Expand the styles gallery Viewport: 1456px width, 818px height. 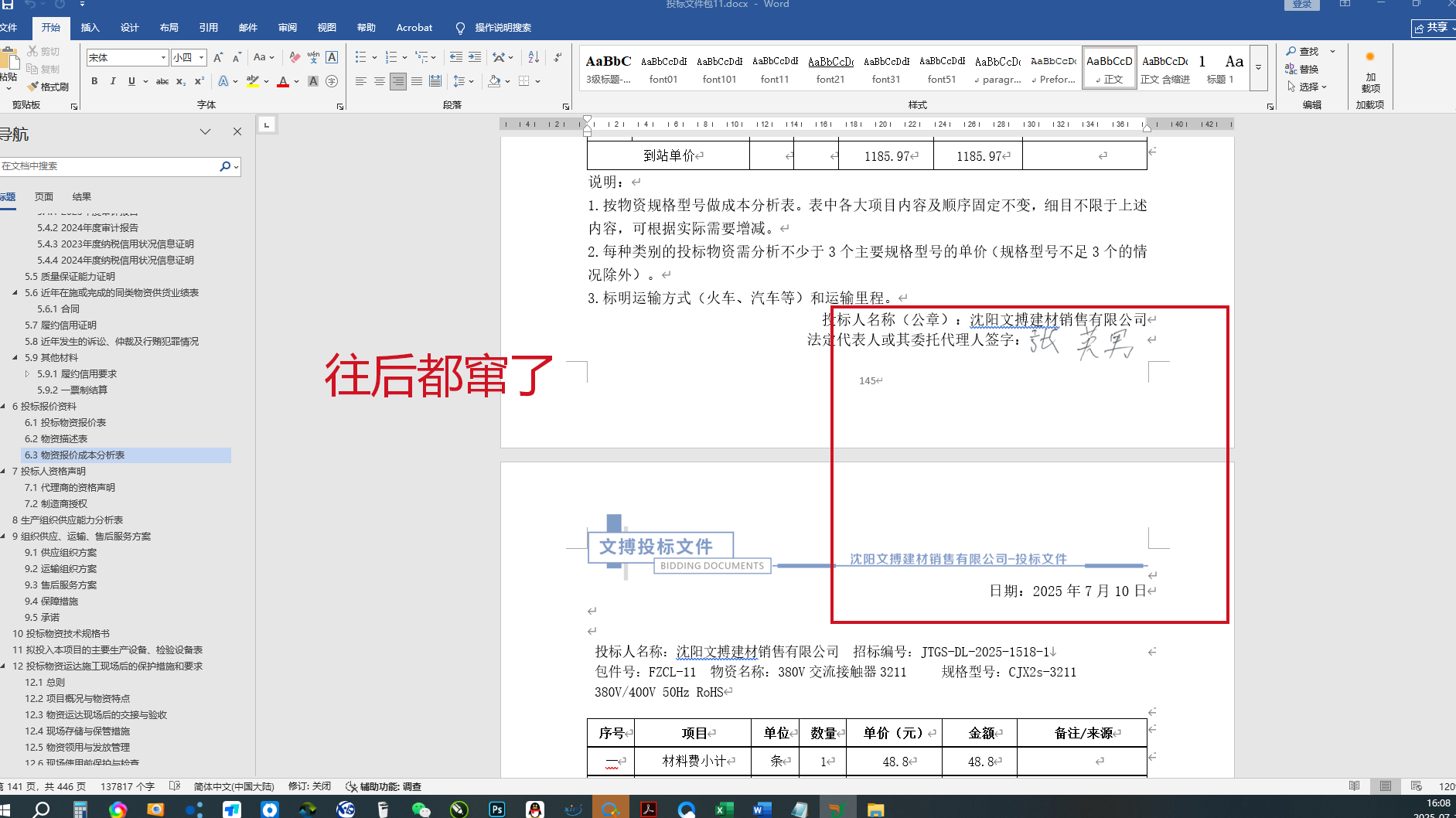point(1258,67)
